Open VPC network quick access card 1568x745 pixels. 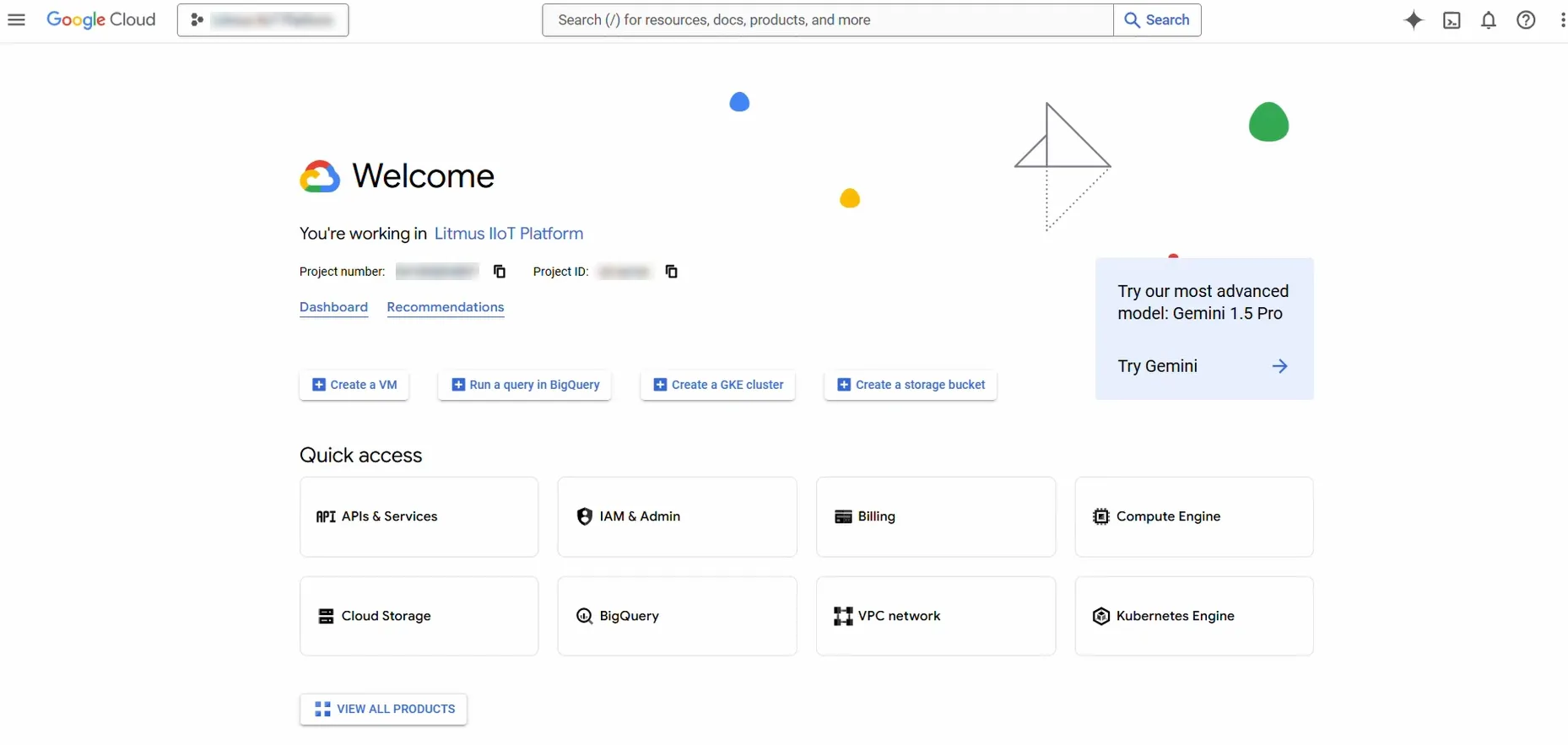pos(936,616)
